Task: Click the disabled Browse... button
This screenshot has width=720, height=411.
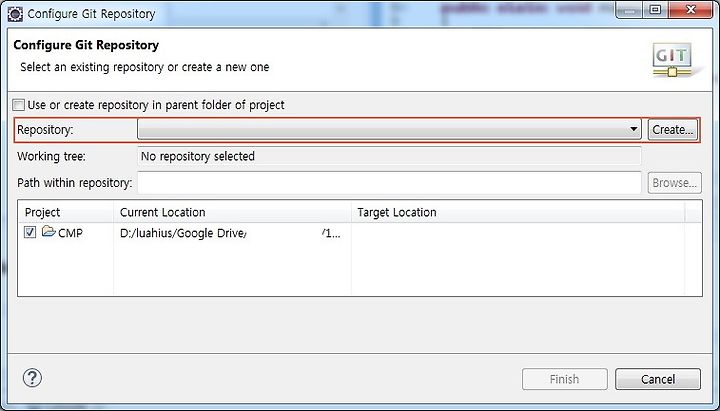Action: 675,183
